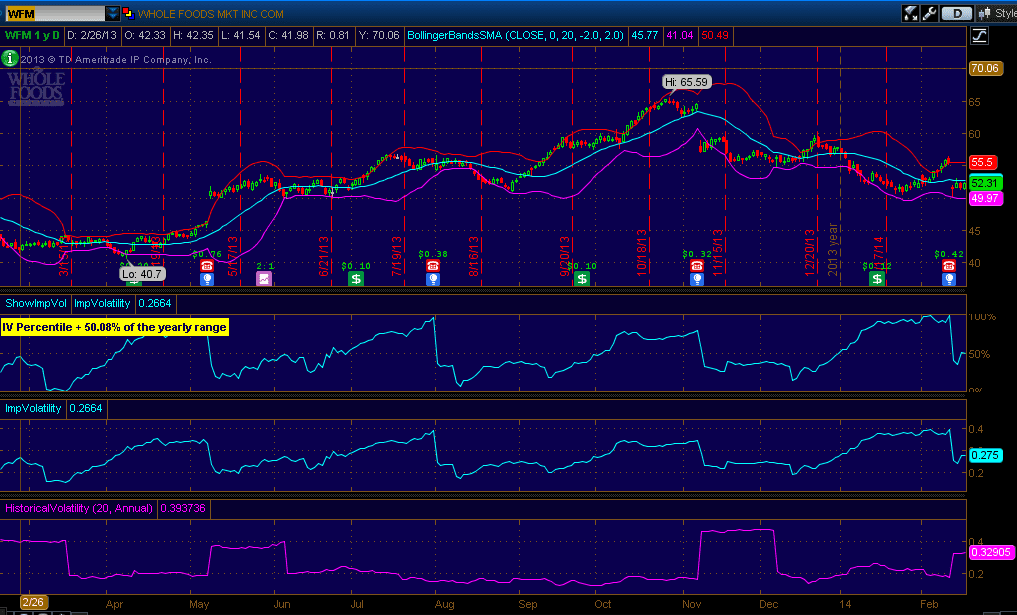Click the 0.32905 historical volatility tag

[x=991, y=552]
